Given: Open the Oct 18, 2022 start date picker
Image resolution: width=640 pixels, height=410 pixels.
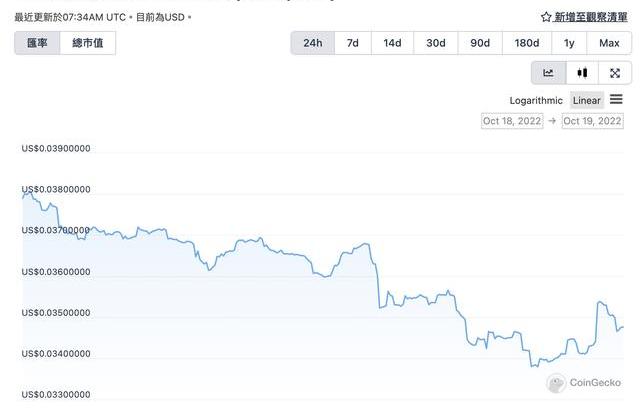Looking at the screenshot, I should pos(512,120).
